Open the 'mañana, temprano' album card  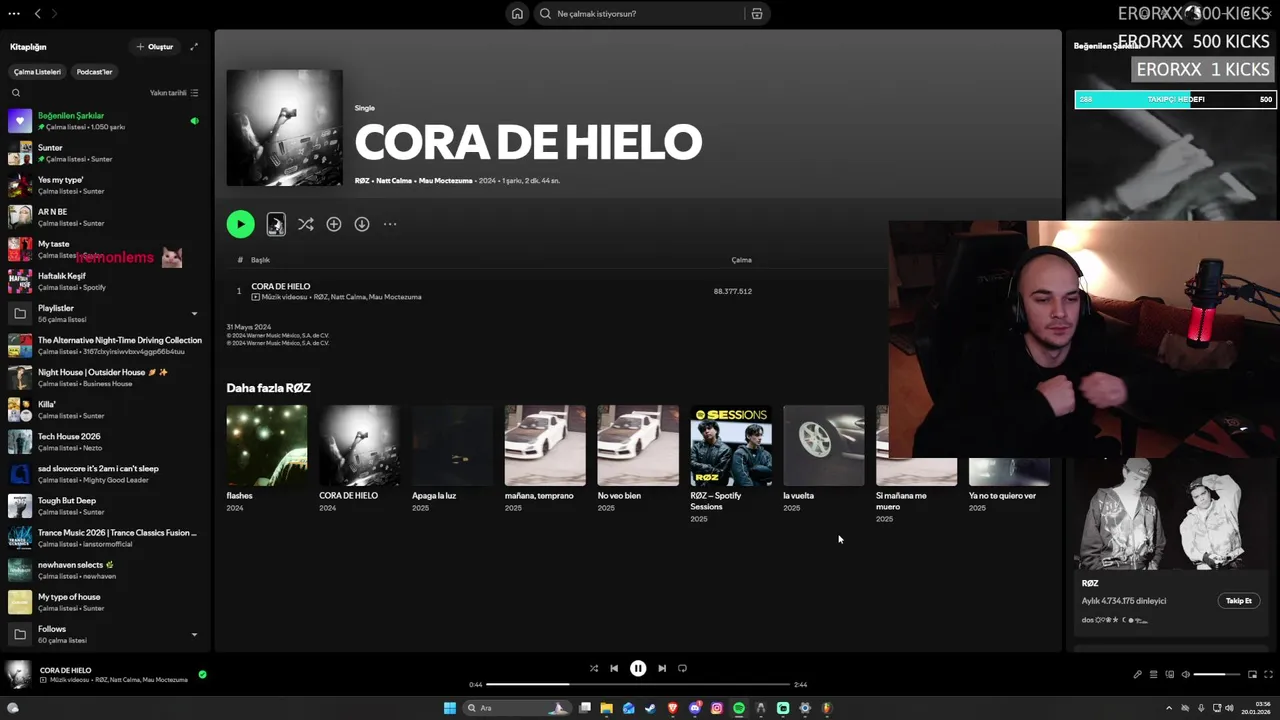[545, 459]
